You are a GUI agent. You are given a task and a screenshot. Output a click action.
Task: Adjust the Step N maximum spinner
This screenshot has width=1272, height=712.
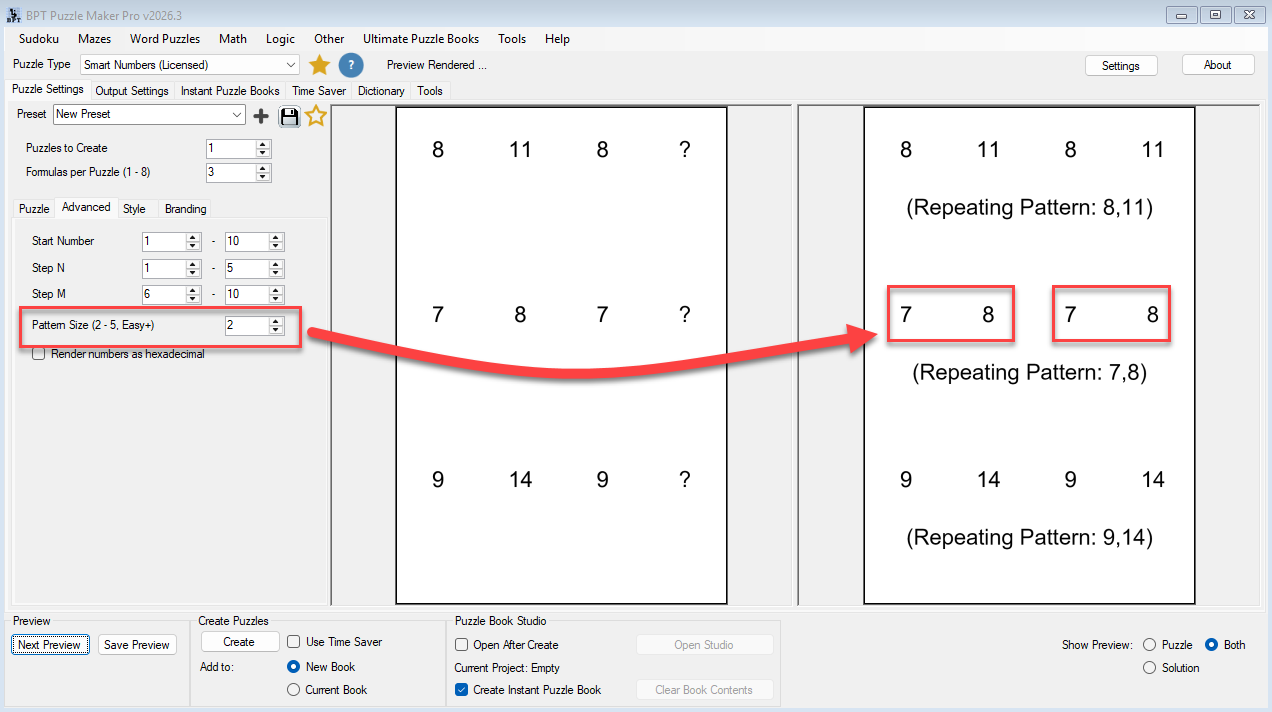[x=276, y=269]
